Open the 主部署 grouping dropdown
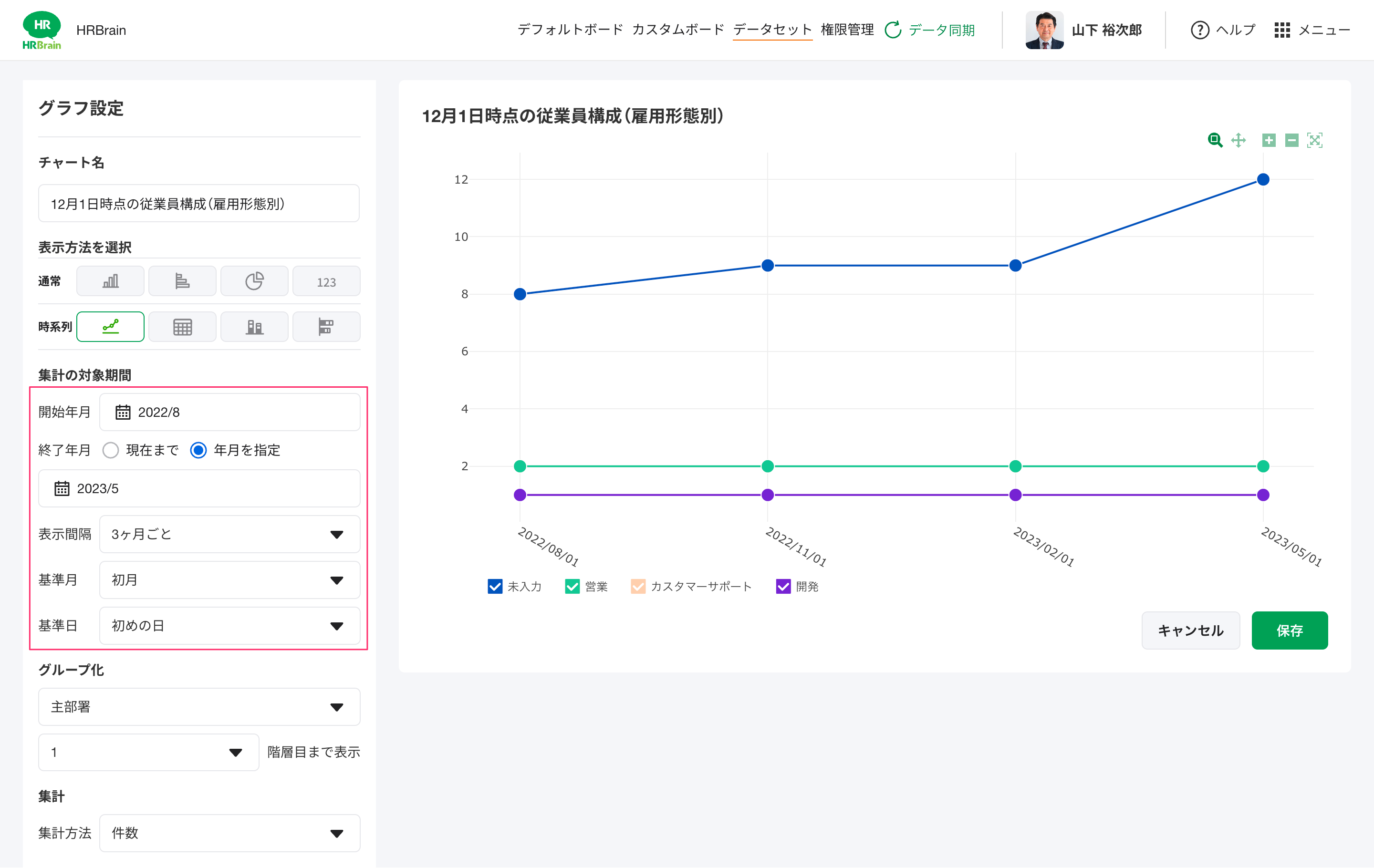This screenshot has width=1374, height=868. click(x=198, y=707)
